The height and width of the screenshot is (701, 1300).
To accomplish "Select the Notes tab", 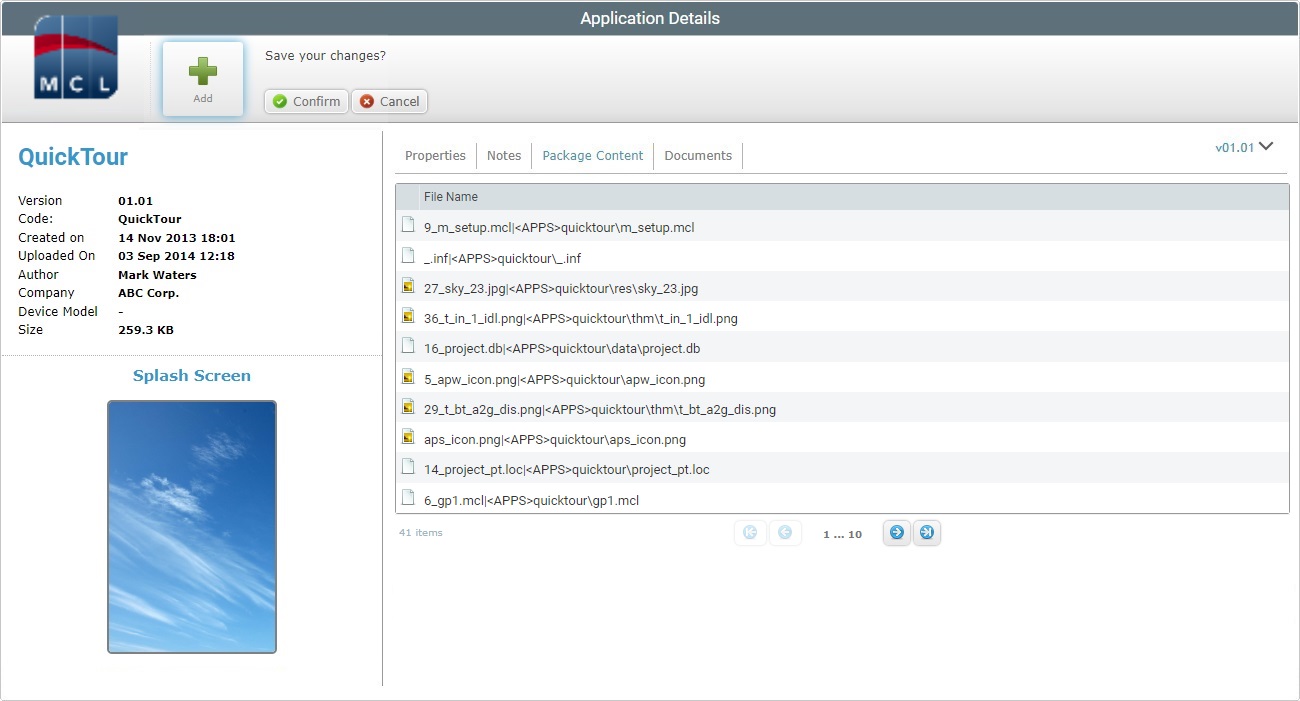I will pos(503,155).
